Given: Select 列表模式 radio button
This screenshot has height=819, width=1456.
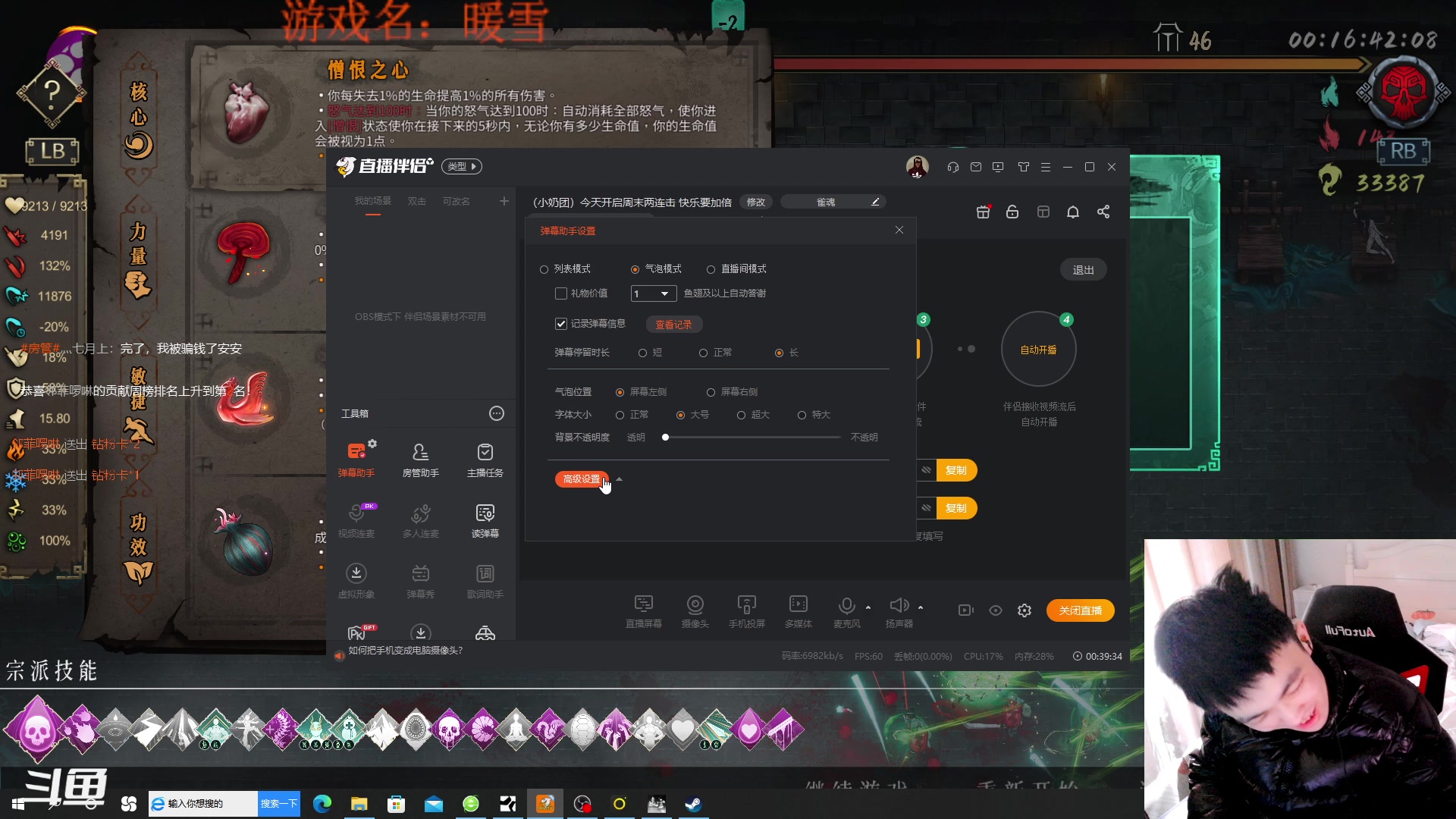Looking at the screenshot, I should (x=544, y=269).
